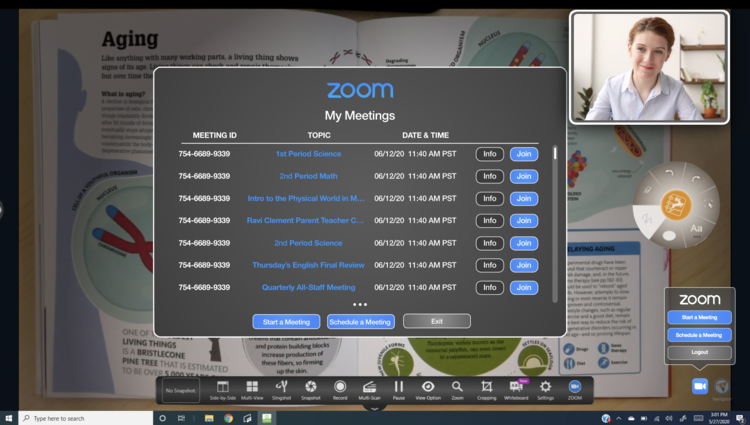Open the Quarterly All-Staff Meeting topic link

(309, 287)
